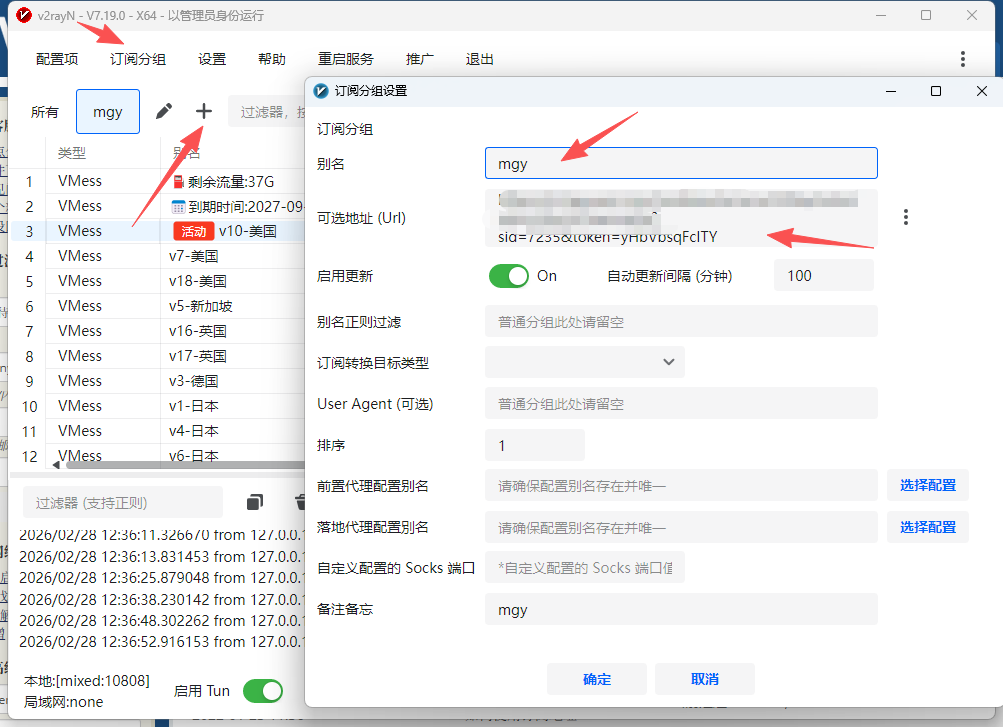The image size is (1003, 727).
Task: Click the 重启服务 menu item
Action: click(x=345, y=59)
